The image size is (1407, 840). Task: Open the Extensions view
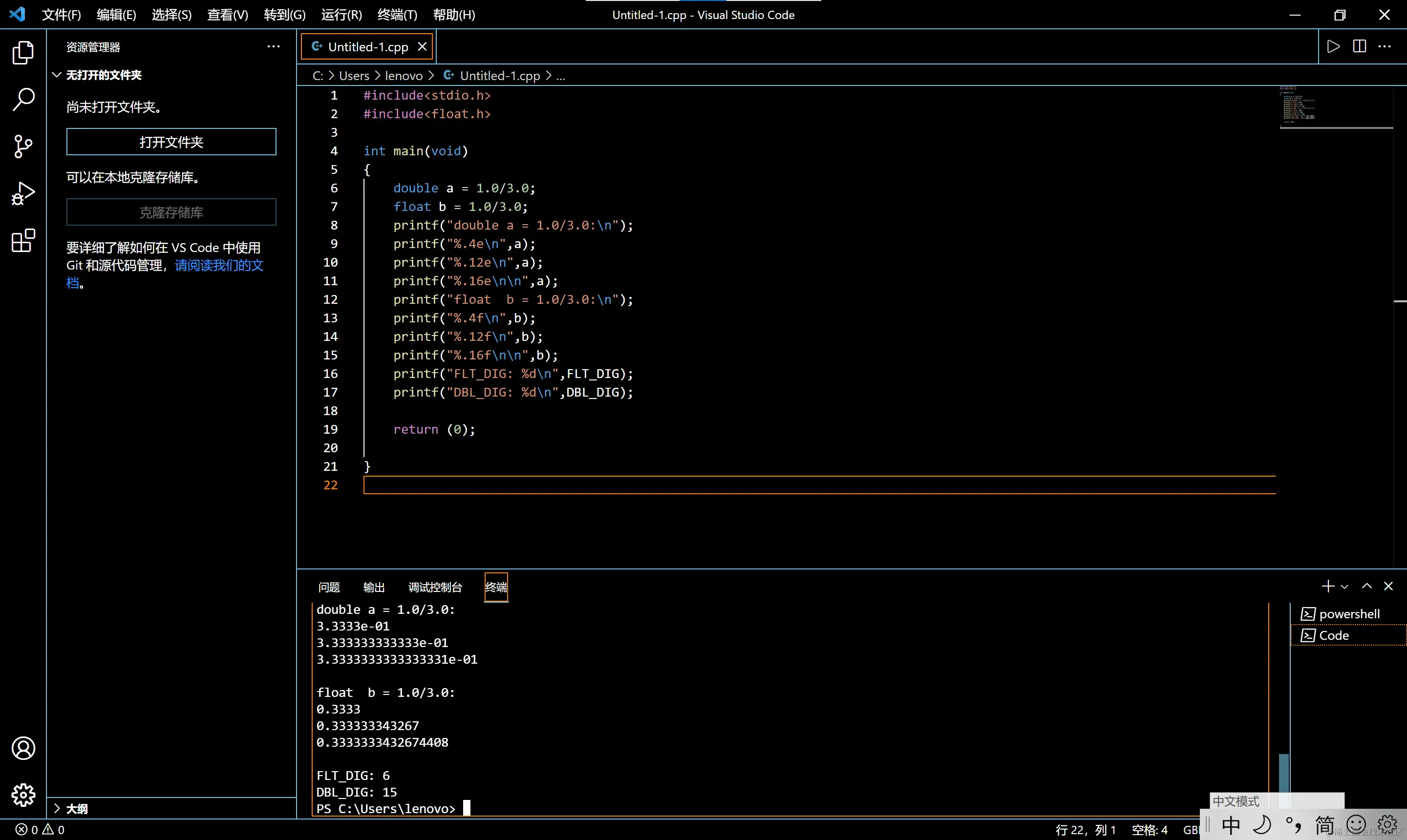point(23,241)
